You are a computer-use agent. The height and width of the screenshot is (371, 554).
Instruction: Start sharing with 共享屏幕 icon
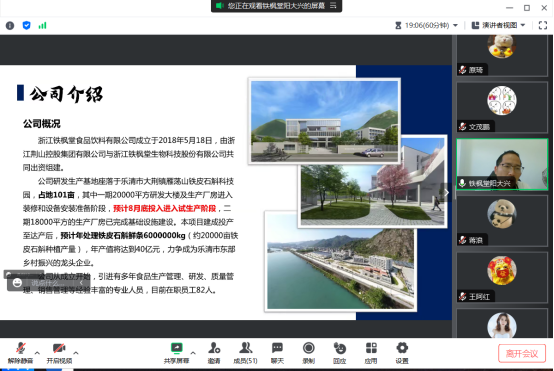[x=176, y=353]
